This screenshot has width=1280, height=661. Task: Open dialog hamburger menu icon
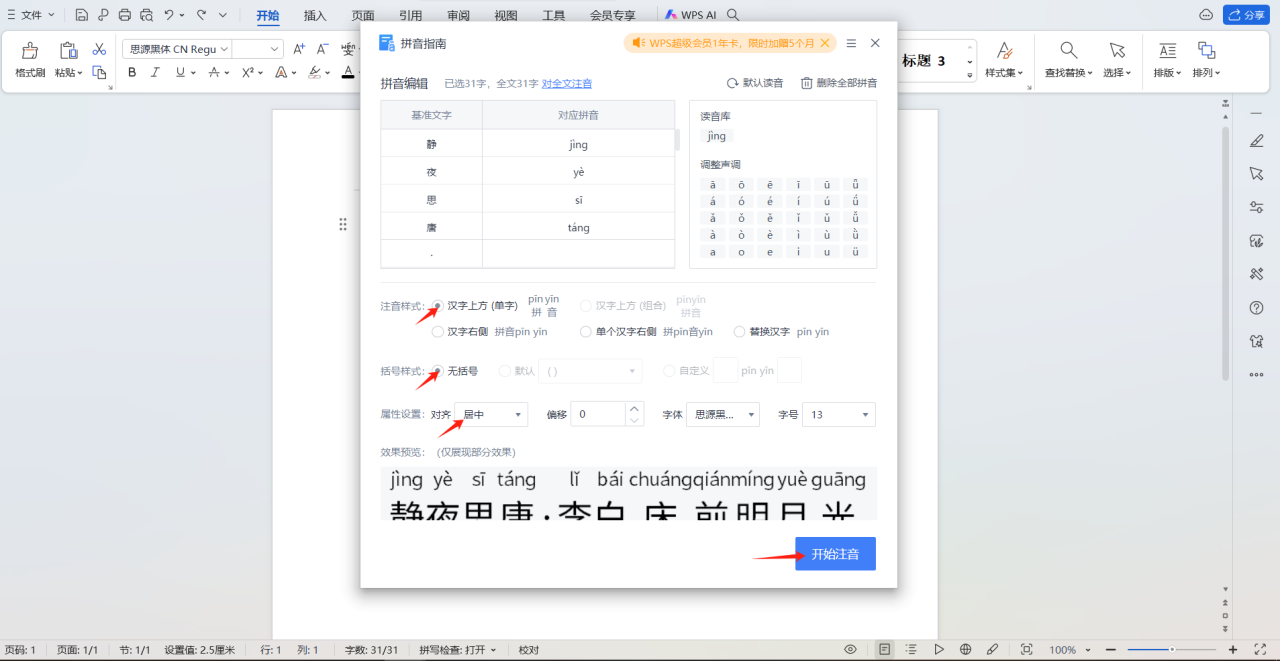[x=851, y=43]
